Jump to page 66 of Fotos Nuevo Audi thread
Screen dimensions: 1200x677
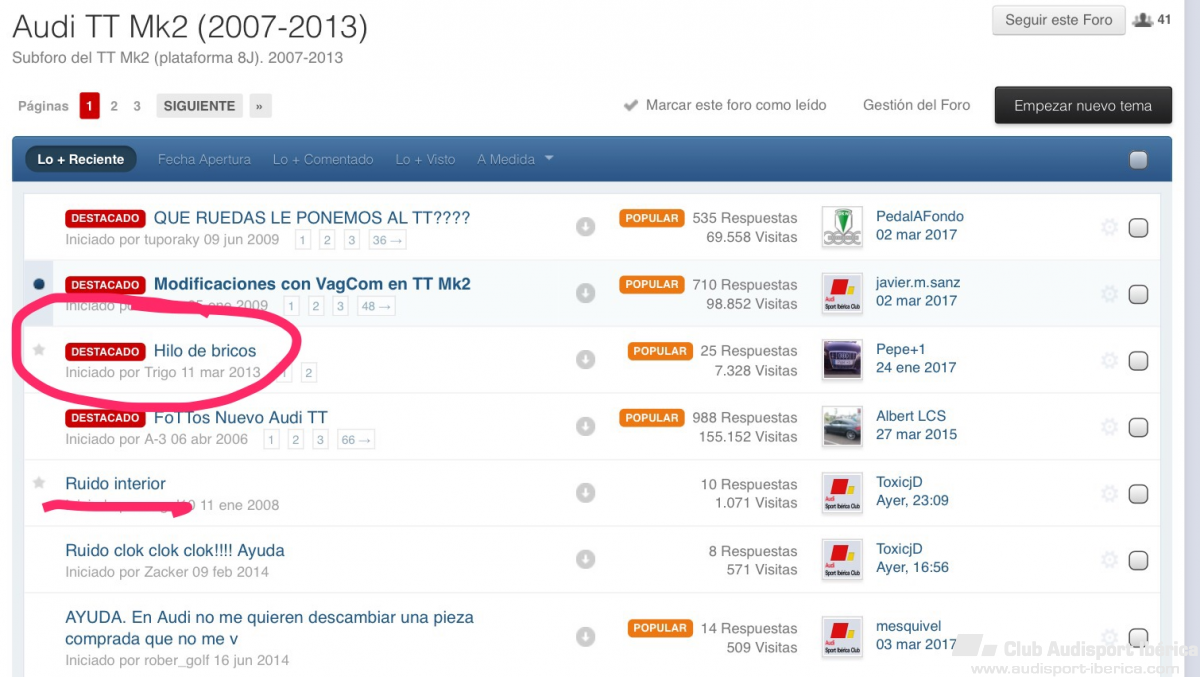357,439
